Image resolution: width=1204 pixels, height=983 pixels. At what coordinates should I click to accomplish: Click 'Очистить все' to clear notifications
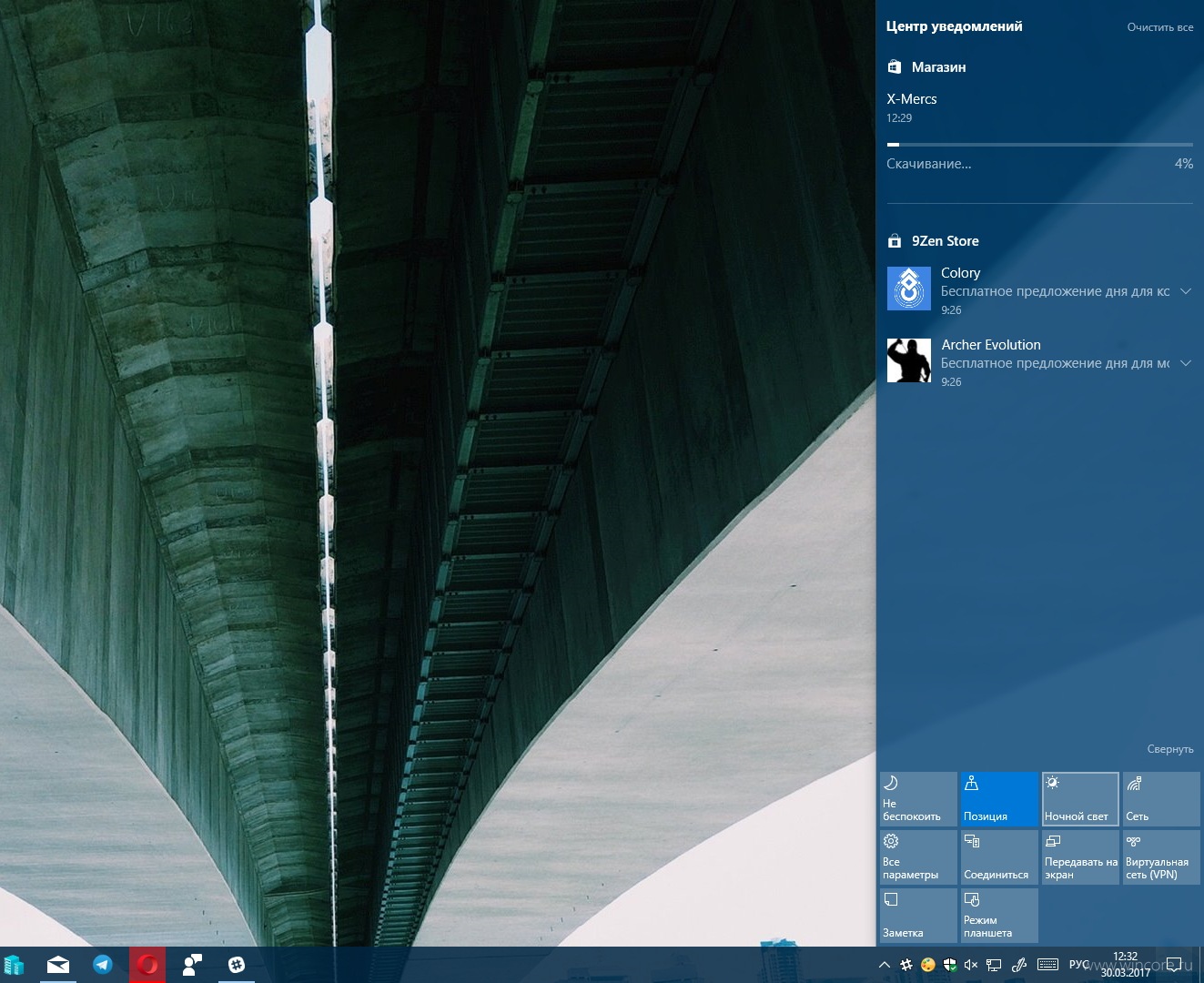click(1160, 27)
